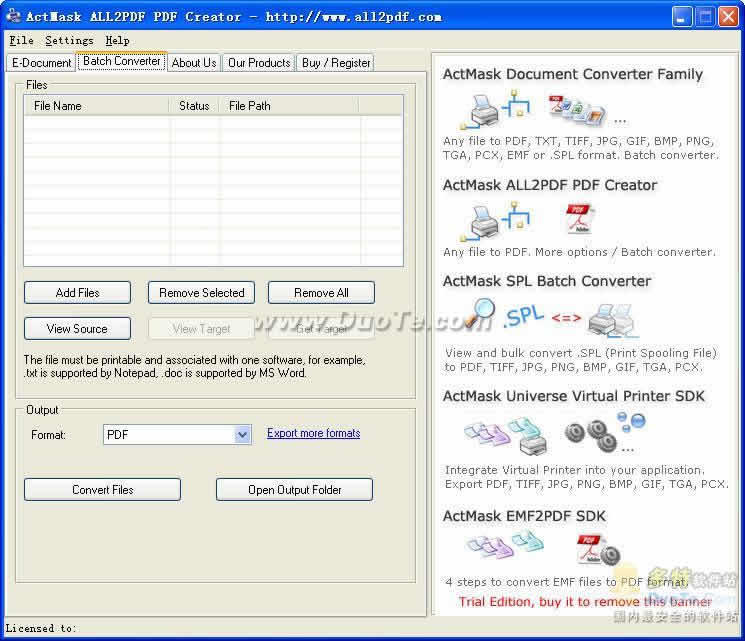Viewport: 745px width, 641px height.
Task: Open the File menu
Action: pyautogui.click(x=21, y=41)
